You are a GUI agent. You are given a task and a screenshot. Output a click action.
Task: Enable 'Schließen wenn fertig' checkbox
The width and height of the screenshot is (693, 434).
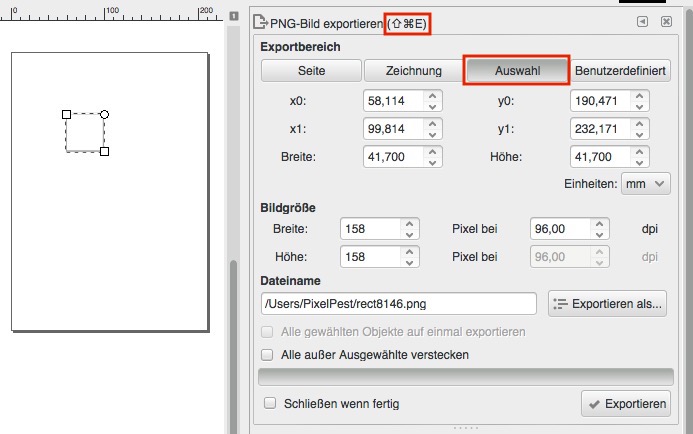(267, 403)
